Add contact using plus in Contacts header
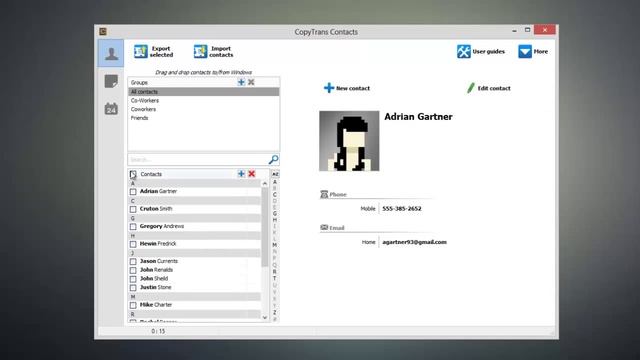640x360 pixels. [241, 174]
